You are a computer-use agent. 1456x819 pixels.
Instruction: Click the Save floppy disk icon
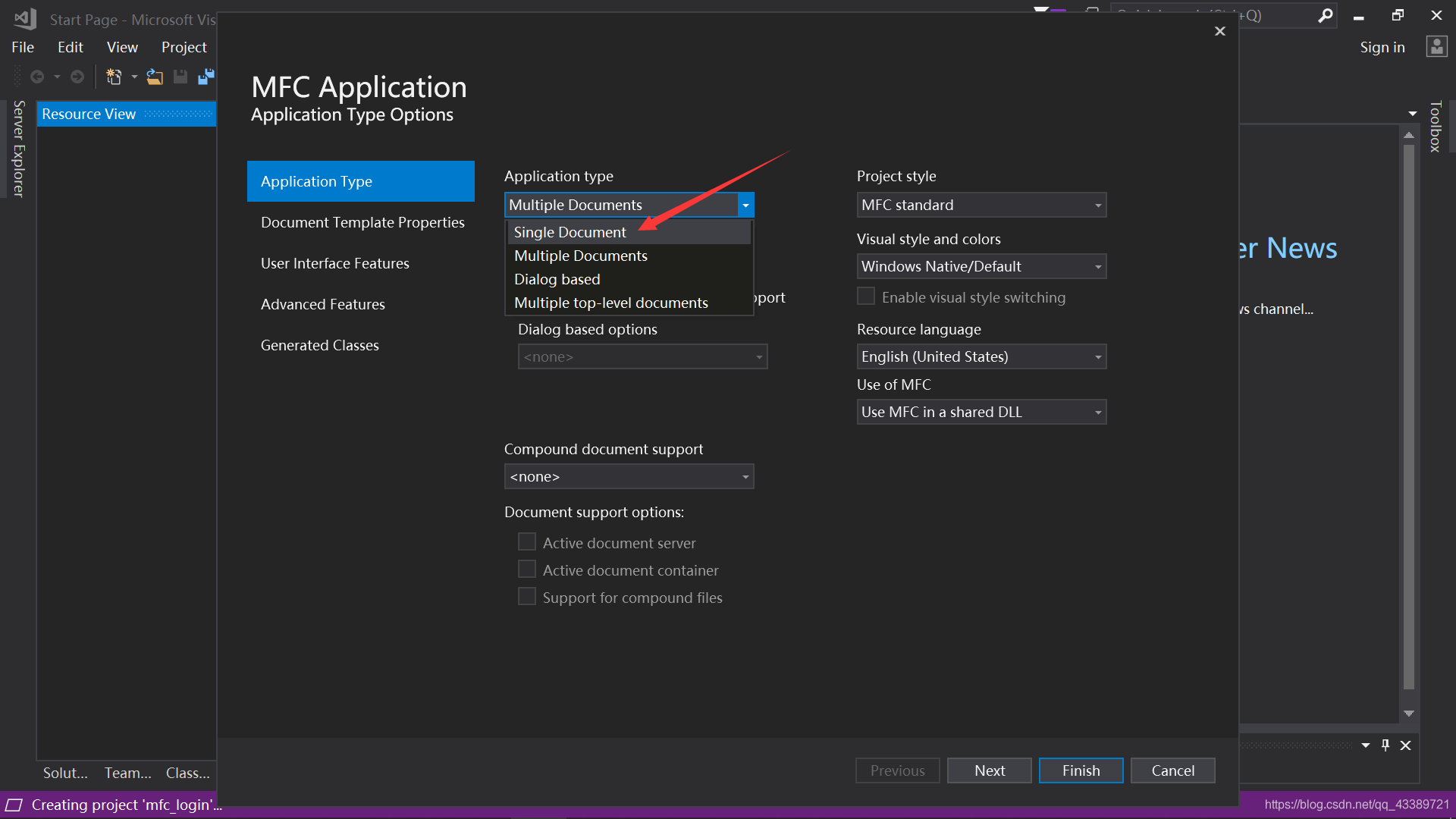click(180, 77)
